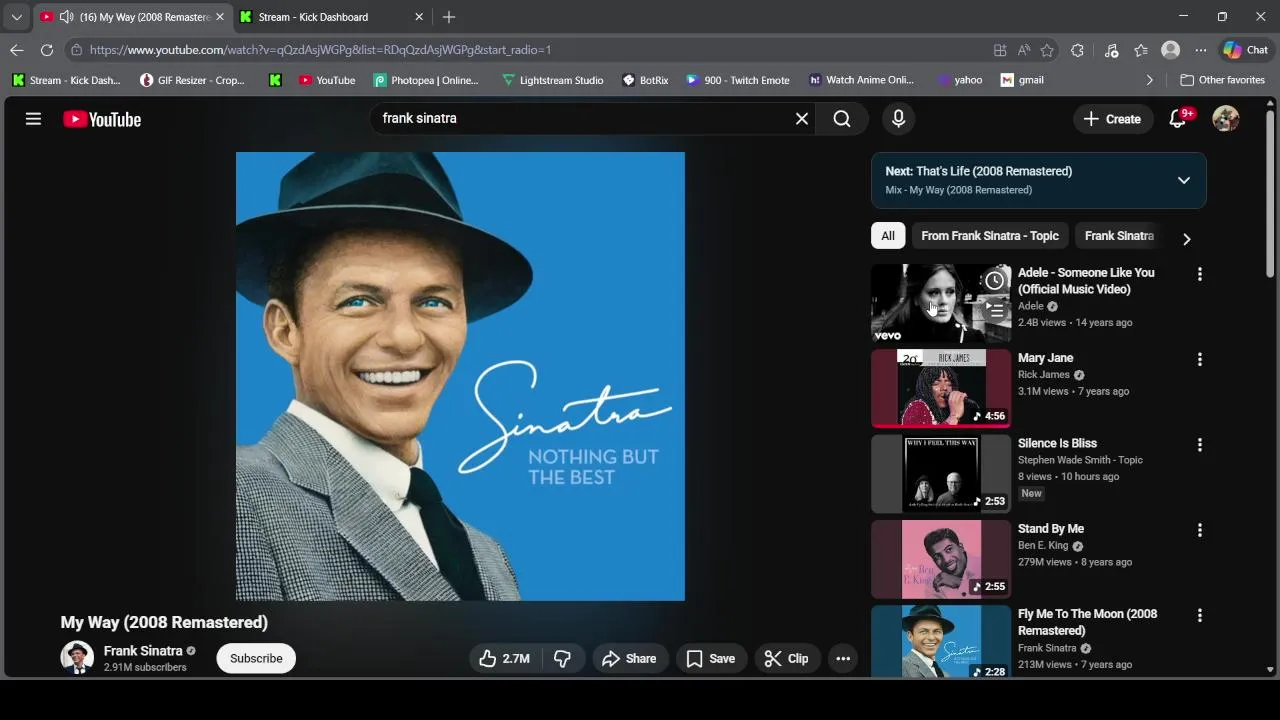Dislike the My Way video
Viewport: 1280px width, 720px height.
(562, 658)
